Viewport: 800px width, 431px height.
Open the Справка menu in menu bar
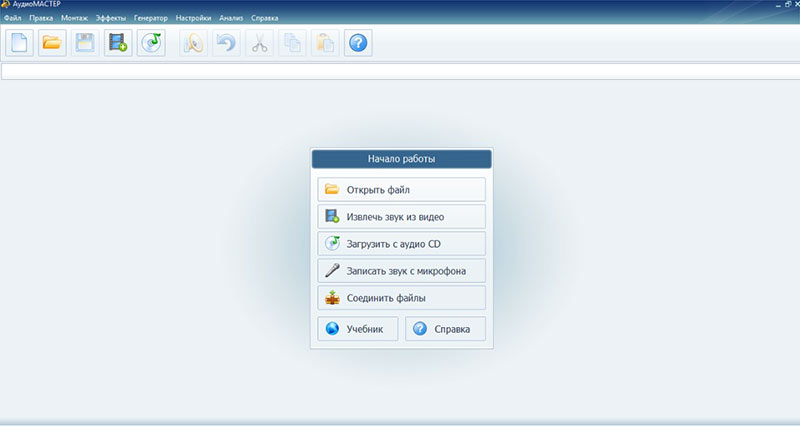(x=264, y=18)
